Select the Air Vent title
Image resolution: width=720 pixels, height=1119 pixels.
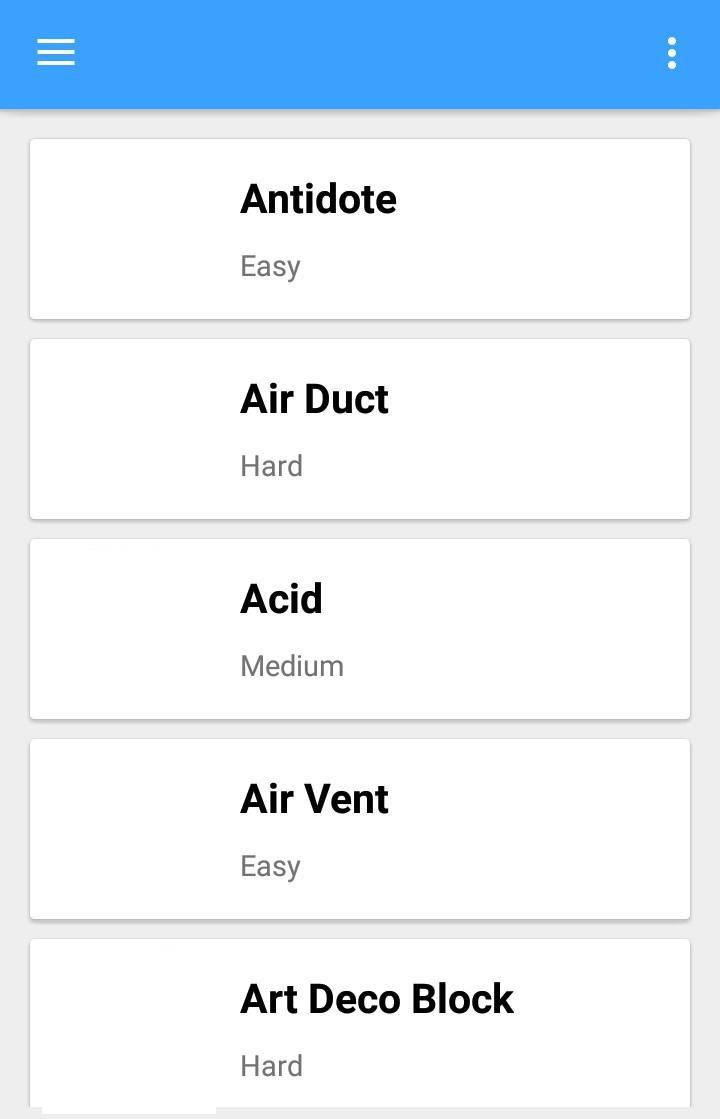tap(314, 799)
